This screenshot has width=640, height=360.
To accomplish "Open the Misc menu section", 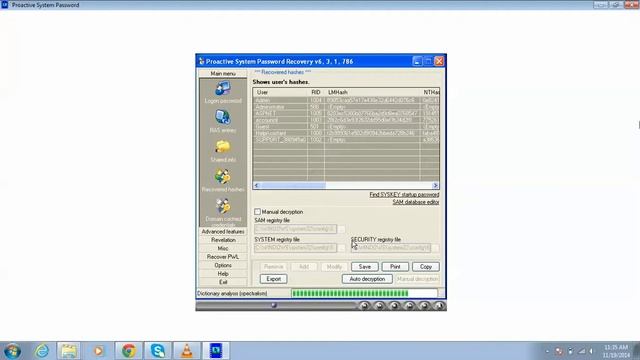I will 223,248.
